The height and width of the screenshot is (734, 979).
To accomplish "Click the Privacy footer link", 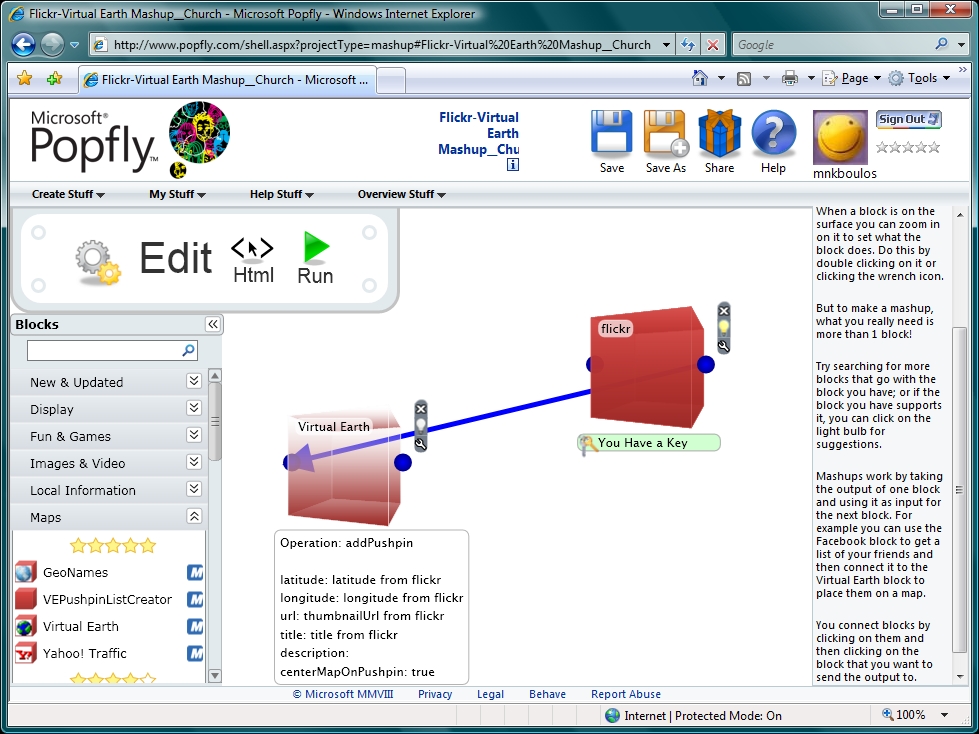I will coord(435,694).
